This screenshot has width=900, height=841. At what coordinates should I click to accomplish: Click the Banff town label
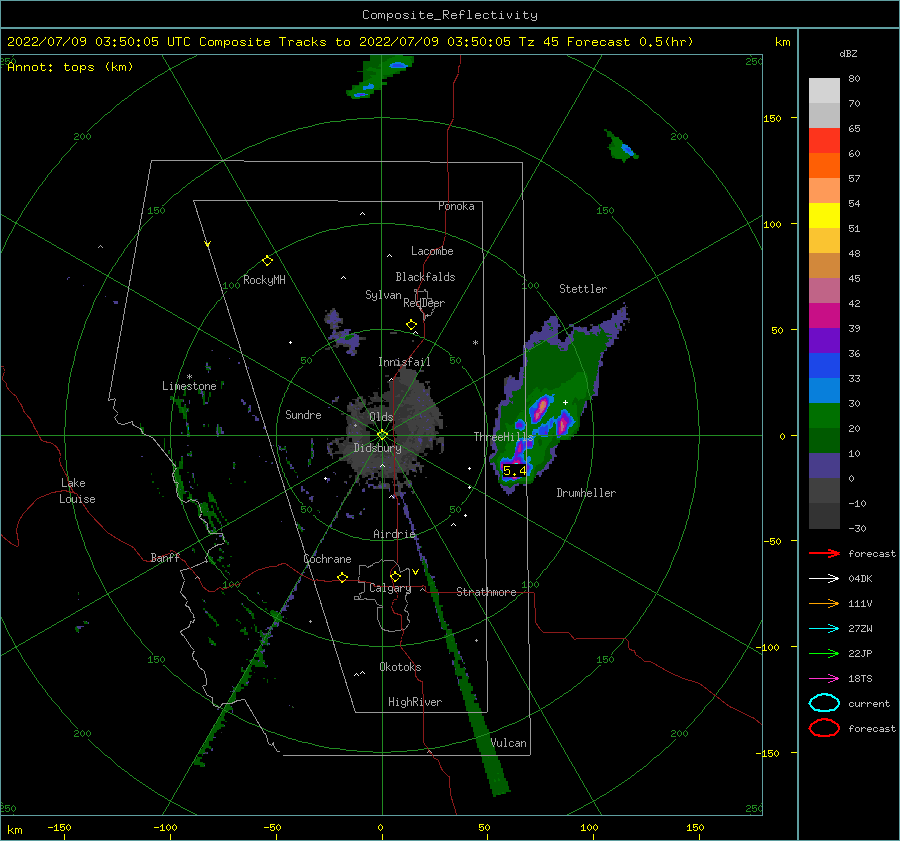(165, 557)
